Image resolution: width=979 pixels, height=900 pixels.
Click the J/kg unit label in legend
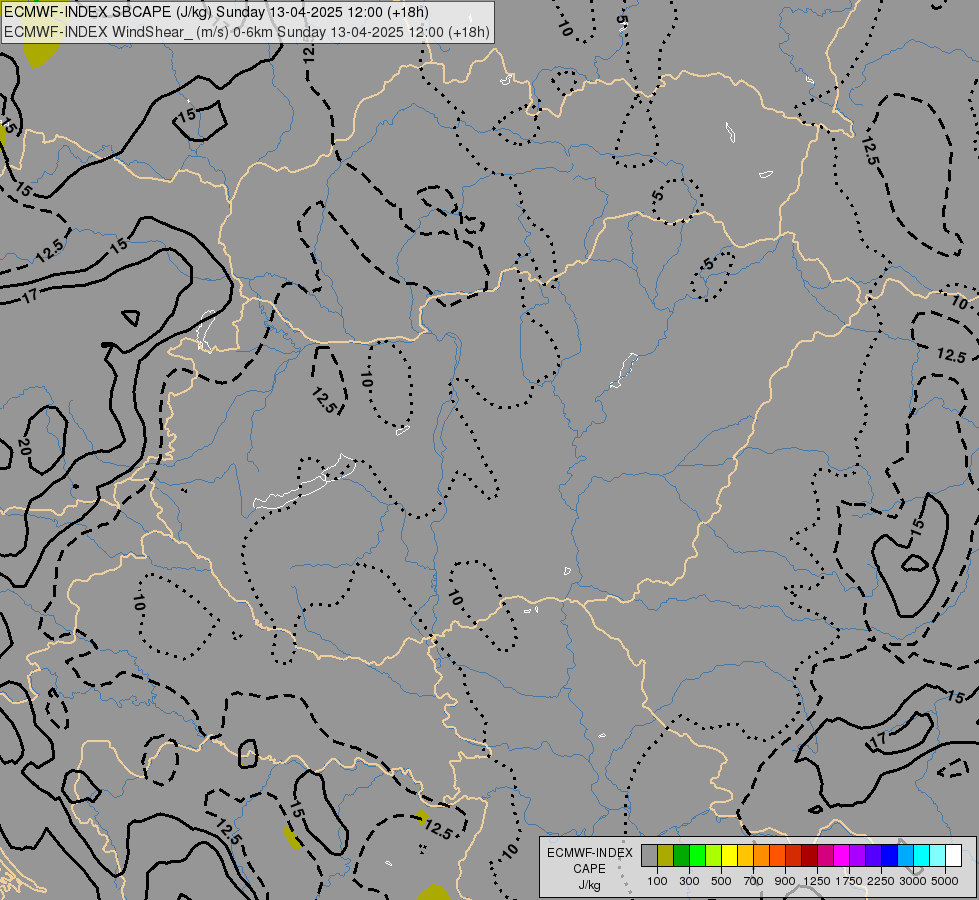click(589, 885)
